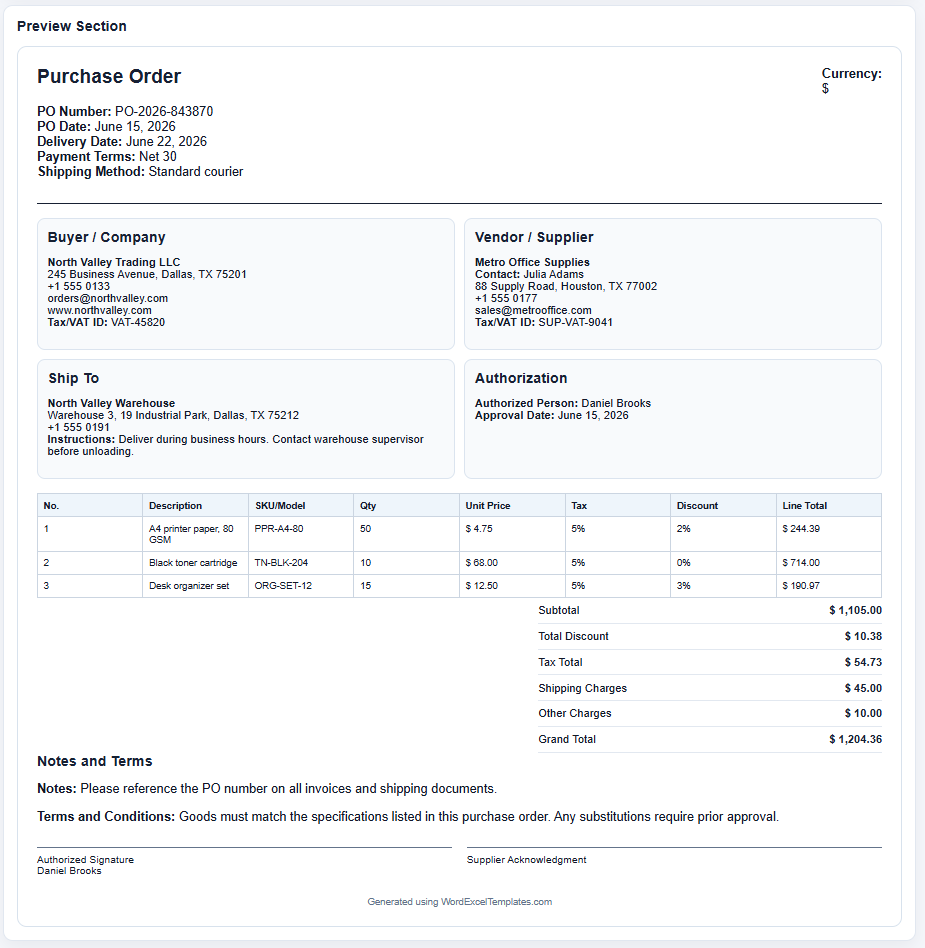Click the www.northvalley.com website text
The width and height of the screenshot is (925, 948).
coord(100,310)
